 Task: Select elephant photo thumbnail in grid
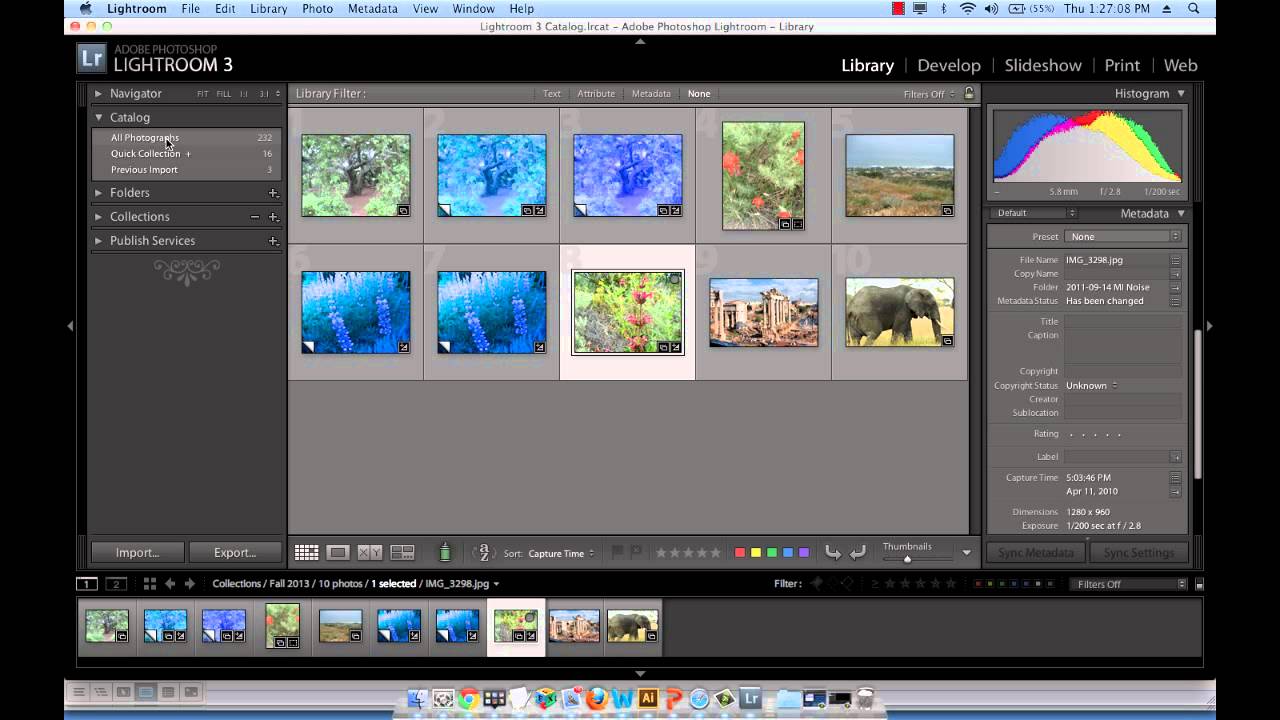point(900,313)
